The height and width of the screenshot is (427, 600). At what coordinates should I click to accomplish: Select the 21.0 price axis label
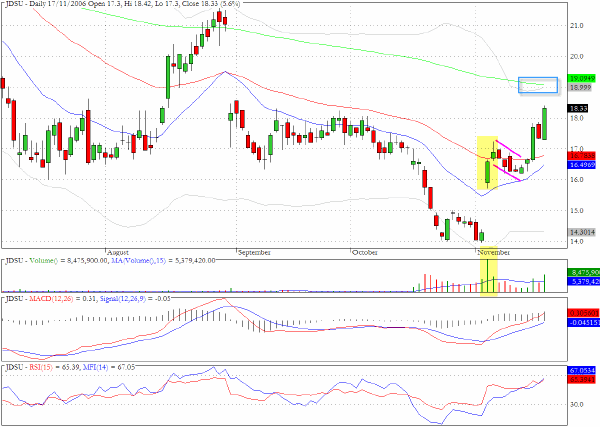576,26
